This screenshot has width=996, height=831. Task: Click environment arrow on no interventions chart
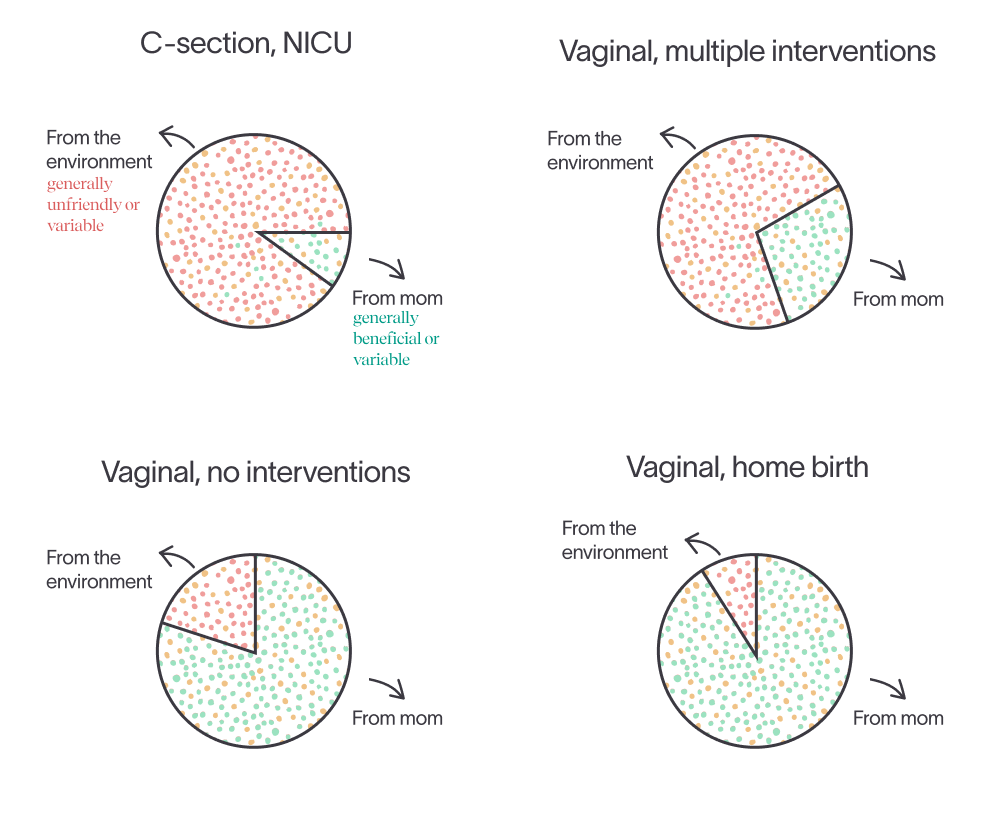point(177,557)
